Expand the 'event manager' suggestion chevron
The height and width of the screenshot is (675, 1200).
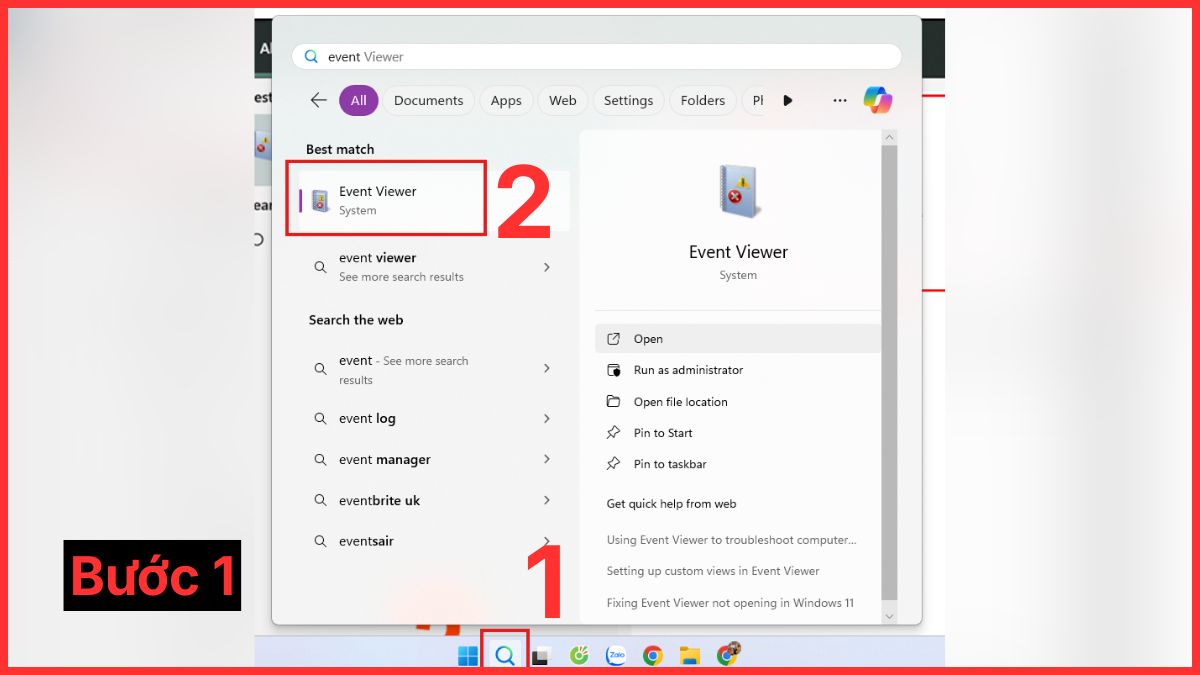547,459
